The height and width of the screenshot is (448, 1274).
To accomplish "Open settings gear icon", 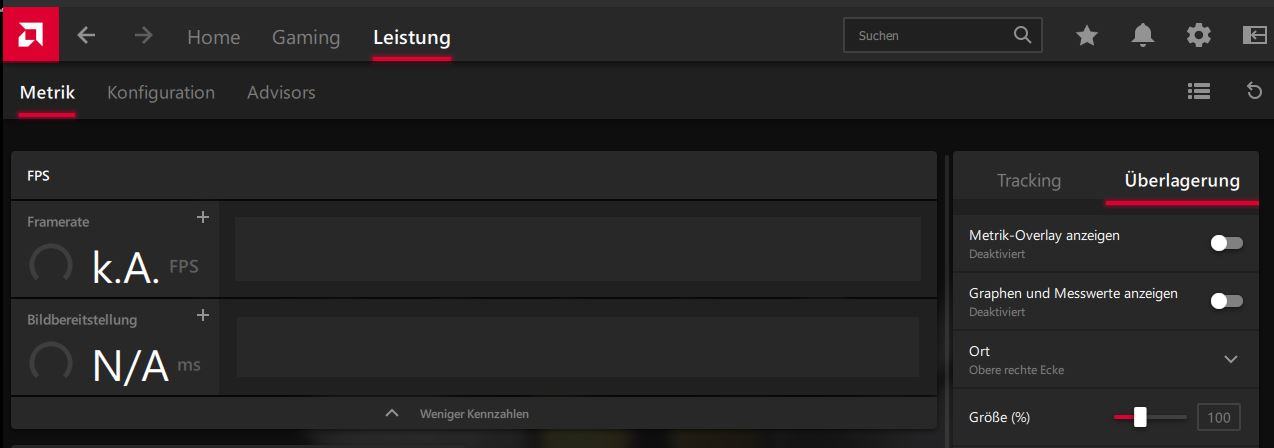I will [x=1198, y=36].
